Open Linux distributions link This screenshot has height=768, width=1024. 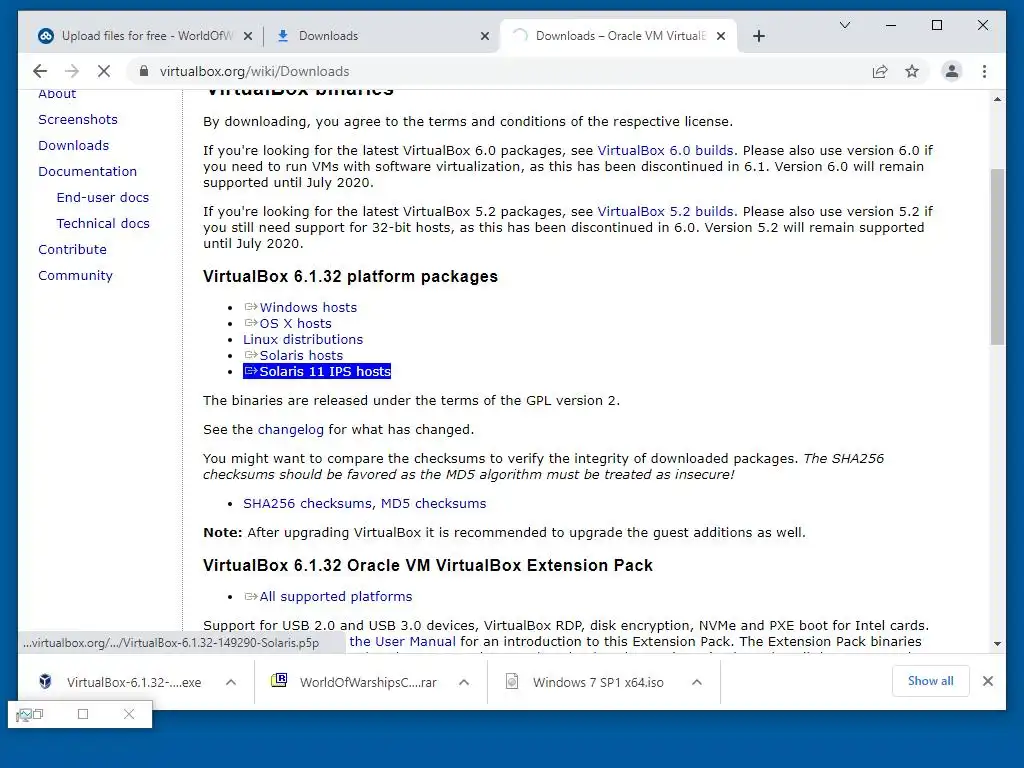[303, 340]
